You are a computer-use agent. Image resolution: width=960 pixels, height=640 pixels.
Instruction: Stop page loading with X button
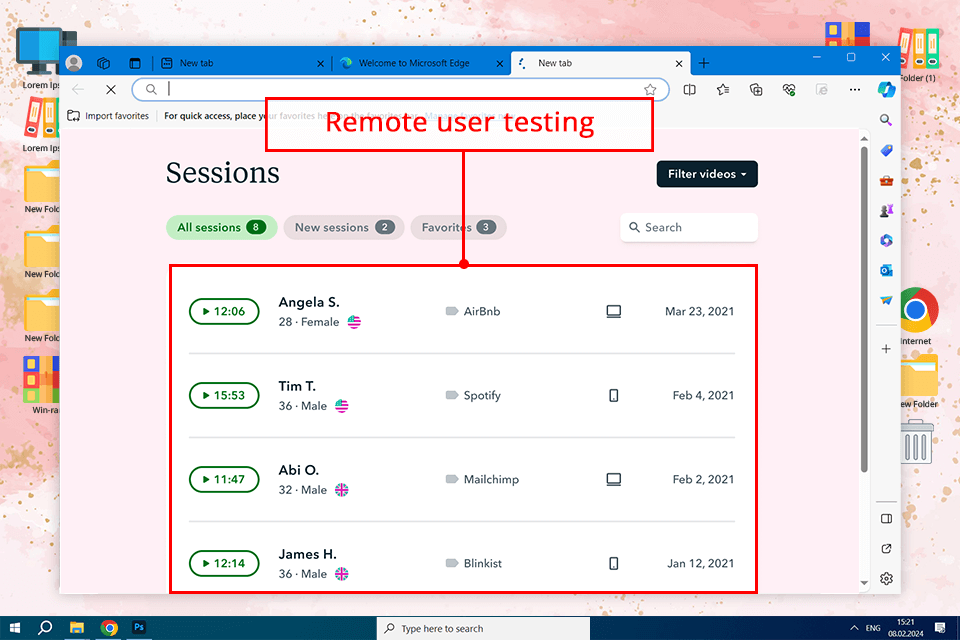coord(111,90)
